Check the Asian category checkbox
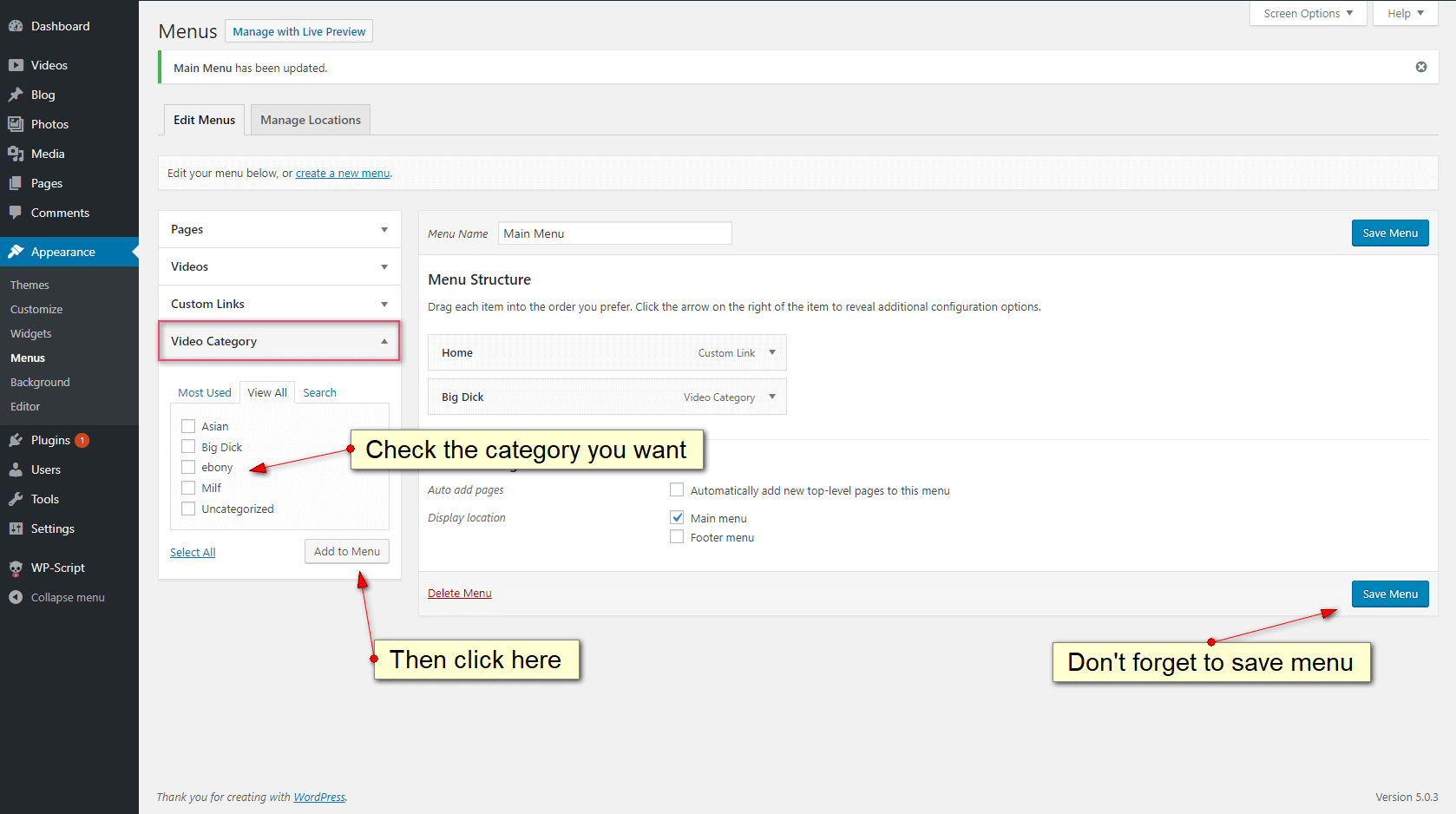 188,426
